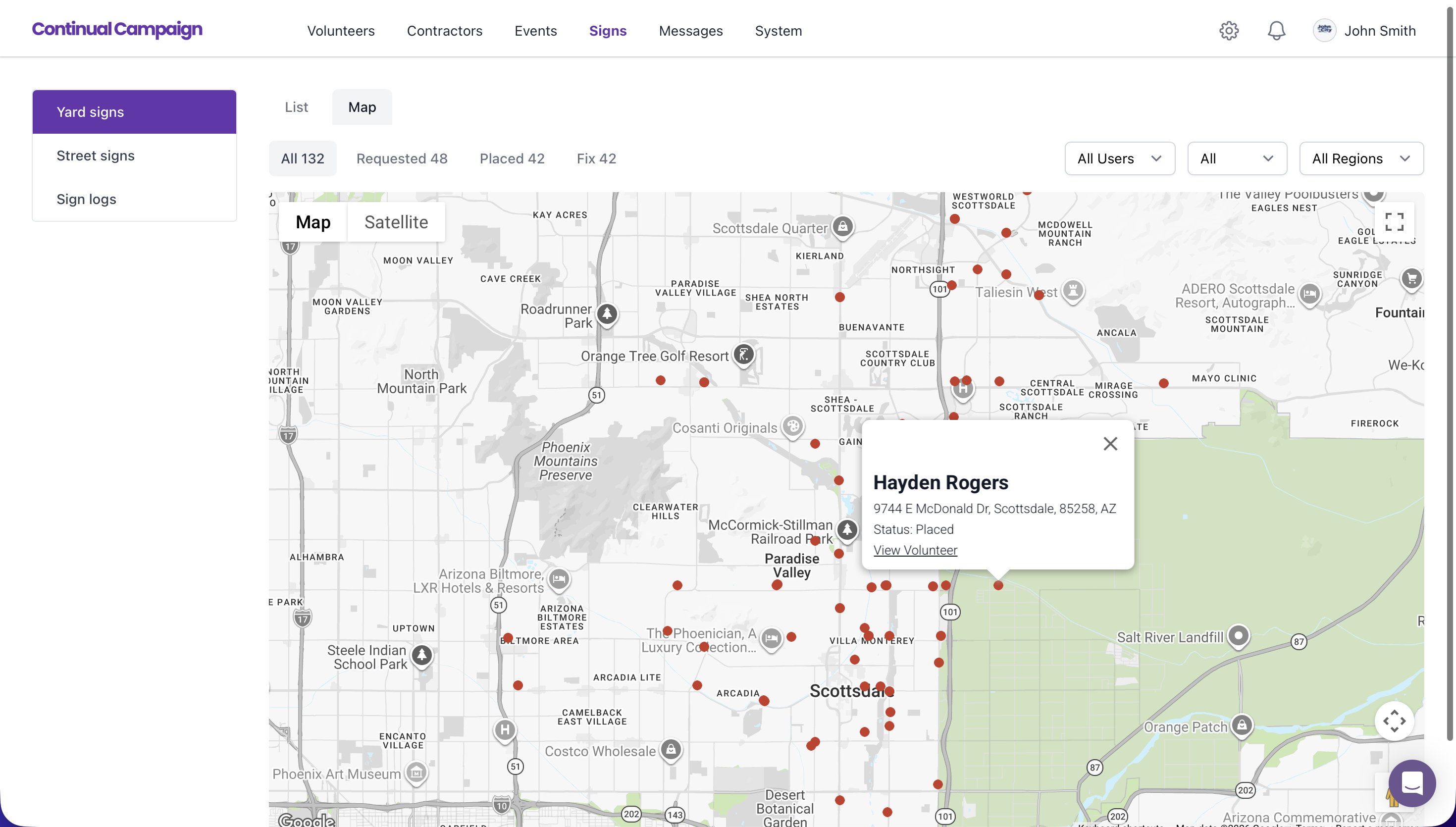The height and width of the screenshot is (827, 1456).
Task: Click the View Volunteer link
Action: coord(915,550)
